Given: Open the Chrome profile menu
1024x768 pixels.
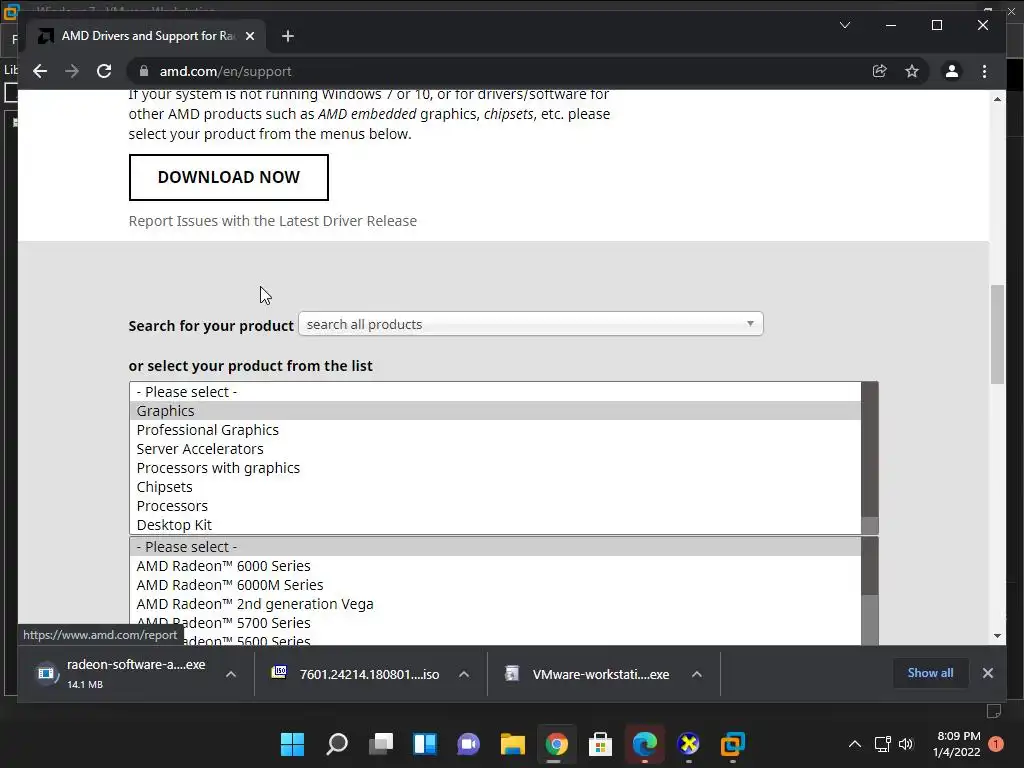Looking at the screenshot, I should point(952,71).
